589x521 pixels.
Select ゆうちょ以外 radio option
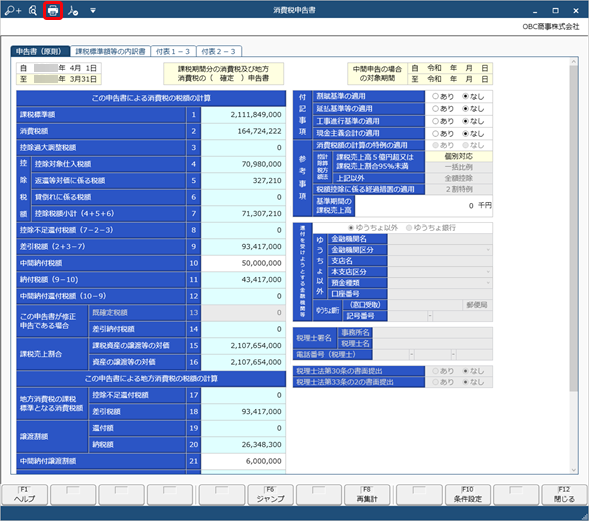(x=351, y=228)
